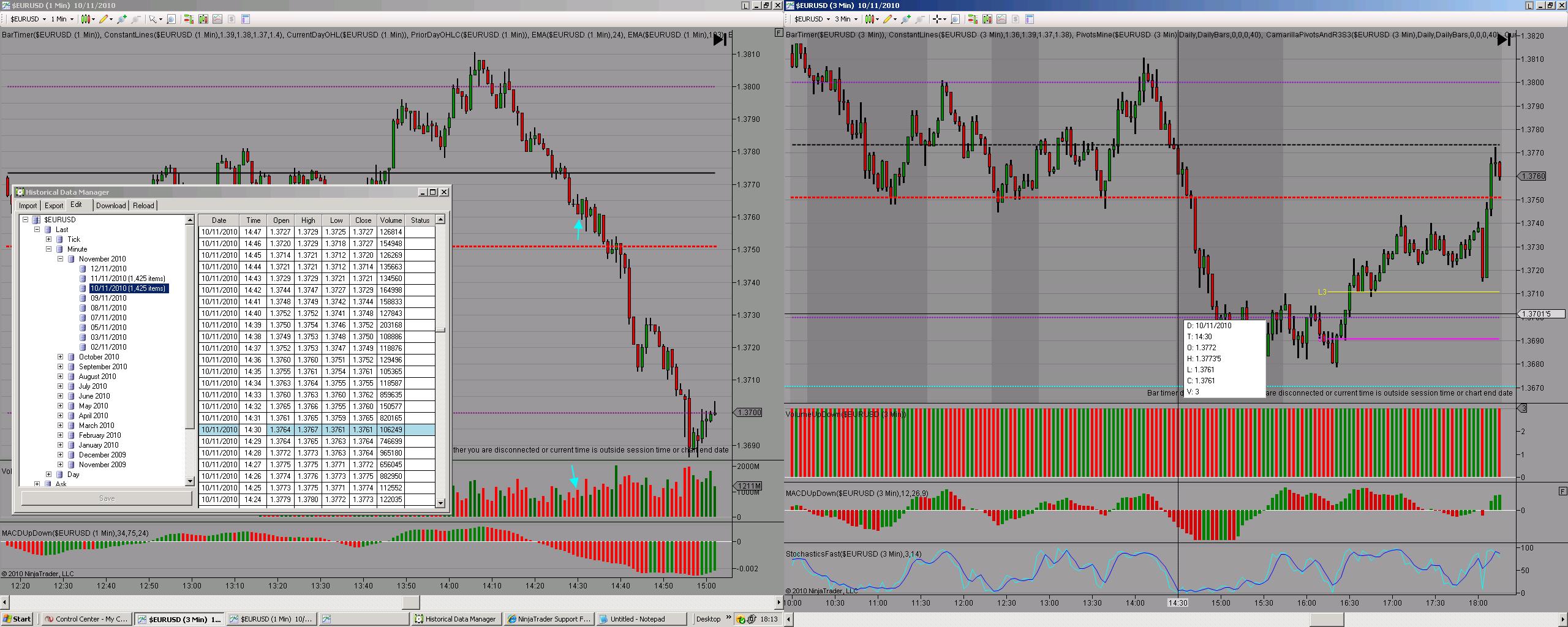Viewport: 1568px width, 627px height.
Task: Click the Close column header
Action: pyautogui.click(x=363, y=220)
